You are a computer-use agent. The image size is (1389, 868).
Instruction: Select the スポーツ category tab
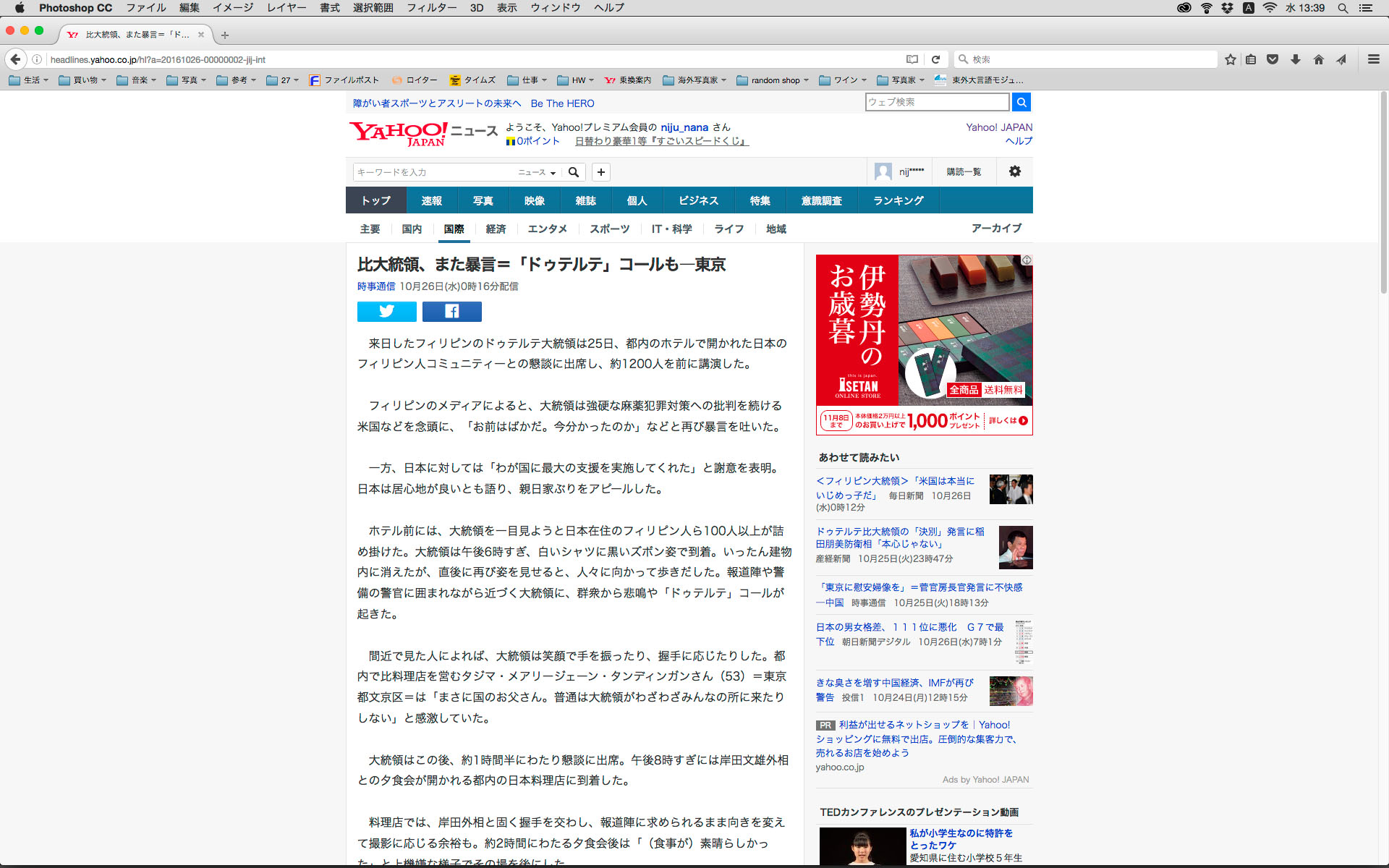coord(609,229)
